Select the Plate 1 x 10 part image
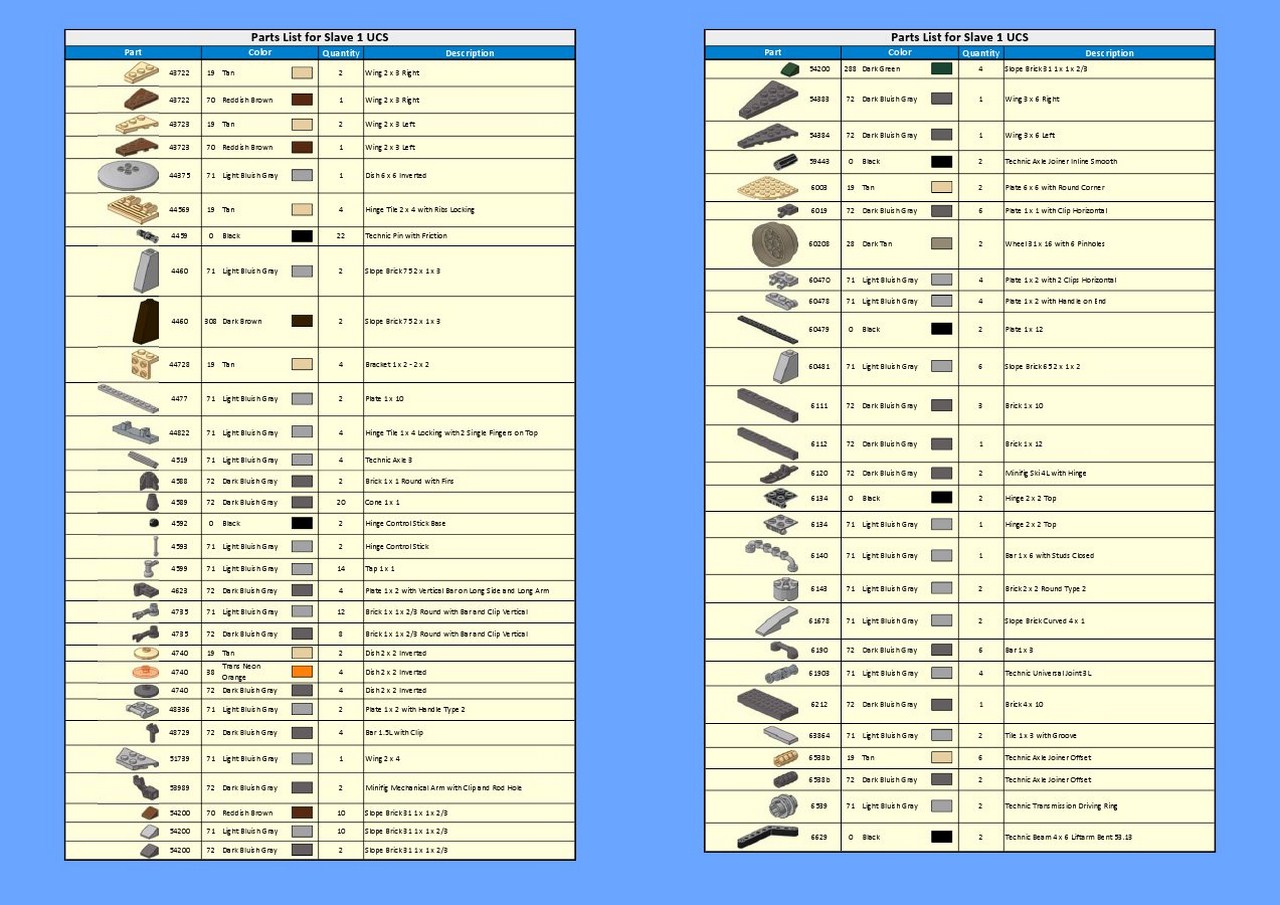 pyautogui.click(x=129, y=399)
